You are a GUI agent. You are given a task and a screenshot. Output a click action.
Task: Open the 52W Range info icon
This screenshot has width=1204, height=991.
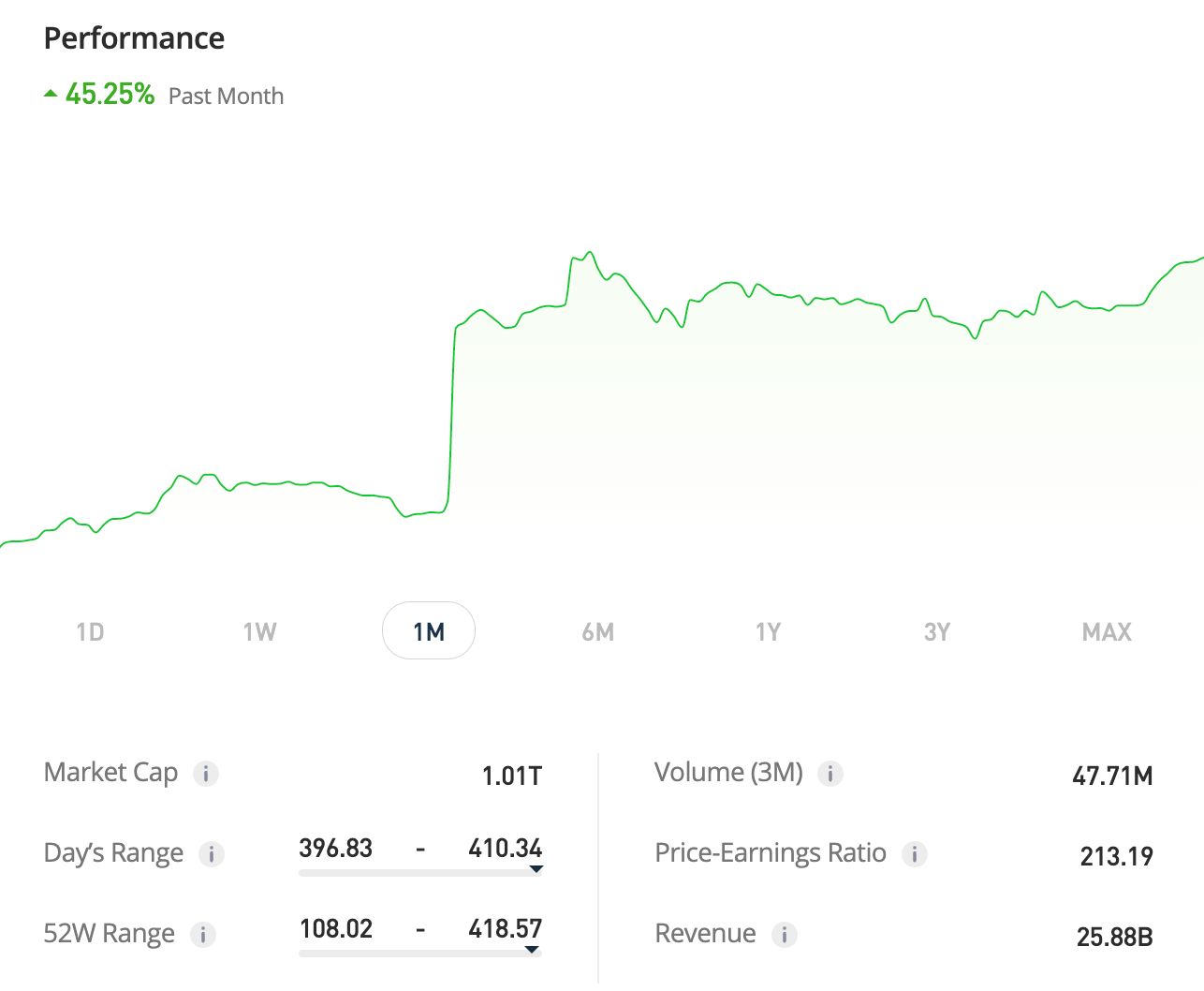coord(203,935)
